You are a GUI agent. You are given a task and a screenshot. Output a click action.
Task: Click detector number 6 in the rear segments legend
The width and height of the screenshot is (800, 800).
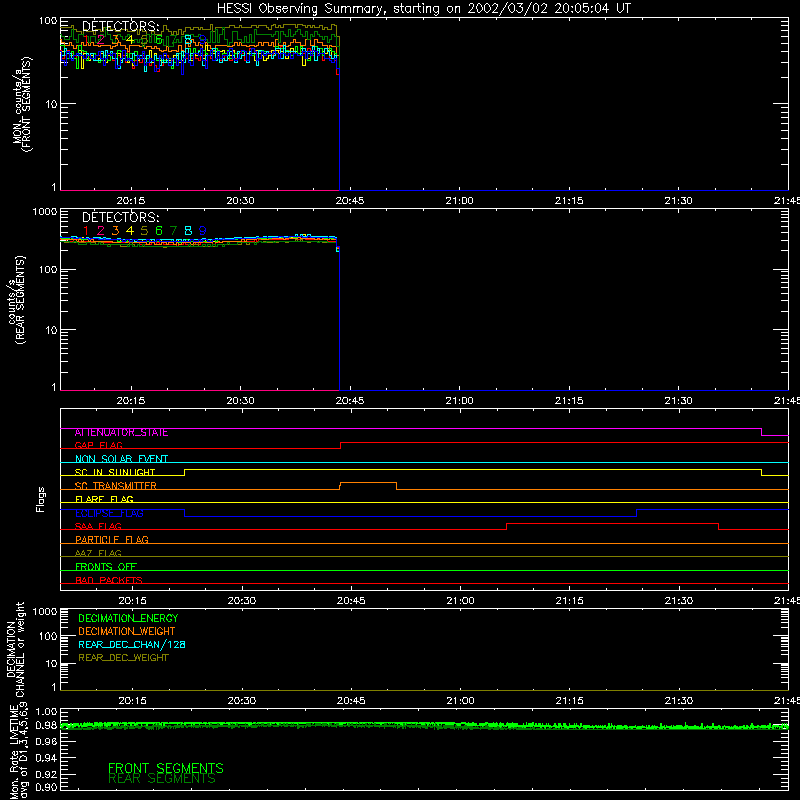[x=159, y=231]
